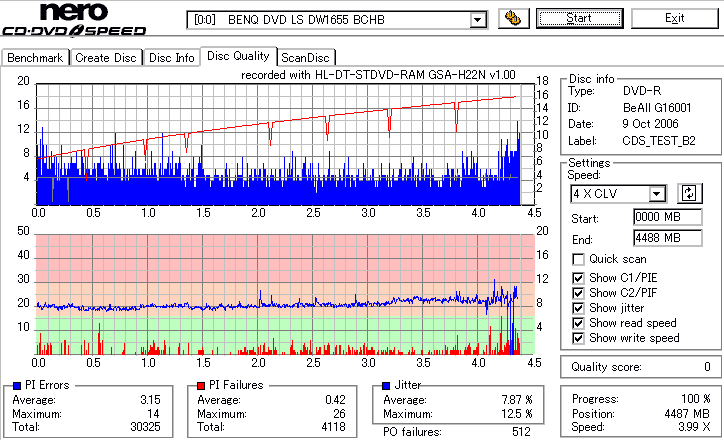Viewport: 724px width, 441px height.
Task: Click the red PI Failures legend square
Action: [201, 386]
